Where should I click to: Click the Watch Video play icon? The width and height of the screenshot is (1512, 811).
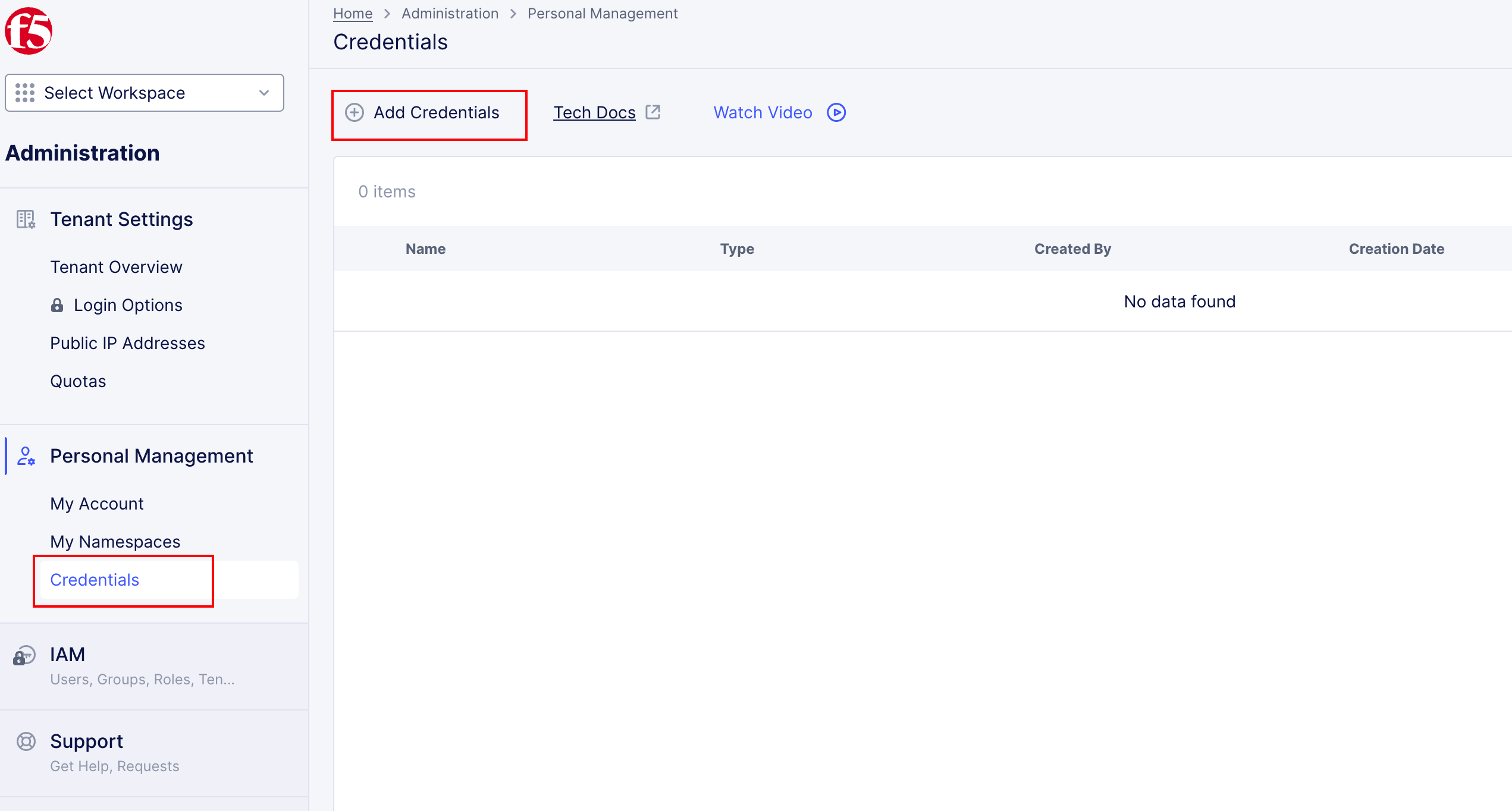point(836,112)
